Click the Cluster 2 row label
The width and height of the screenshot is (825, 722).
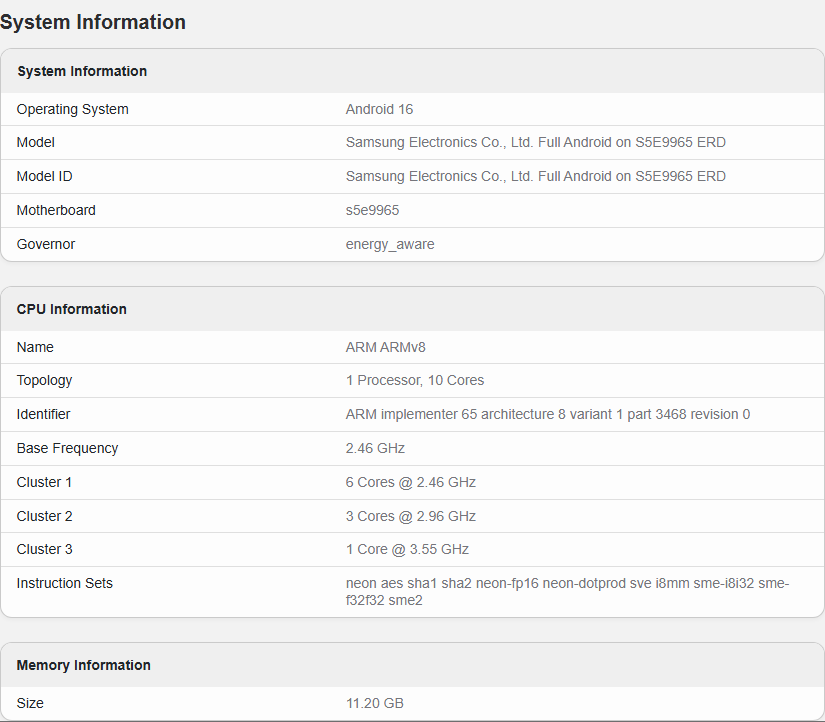[45, 516]
